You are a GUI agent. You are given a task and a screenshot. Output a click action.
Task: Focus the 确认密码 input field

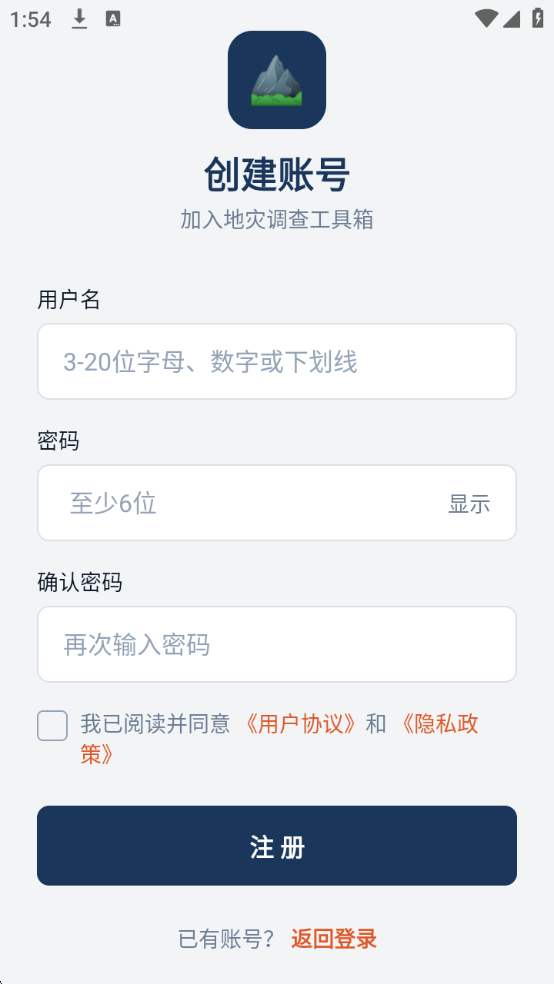pyautogui.click(x=277, y=644)
